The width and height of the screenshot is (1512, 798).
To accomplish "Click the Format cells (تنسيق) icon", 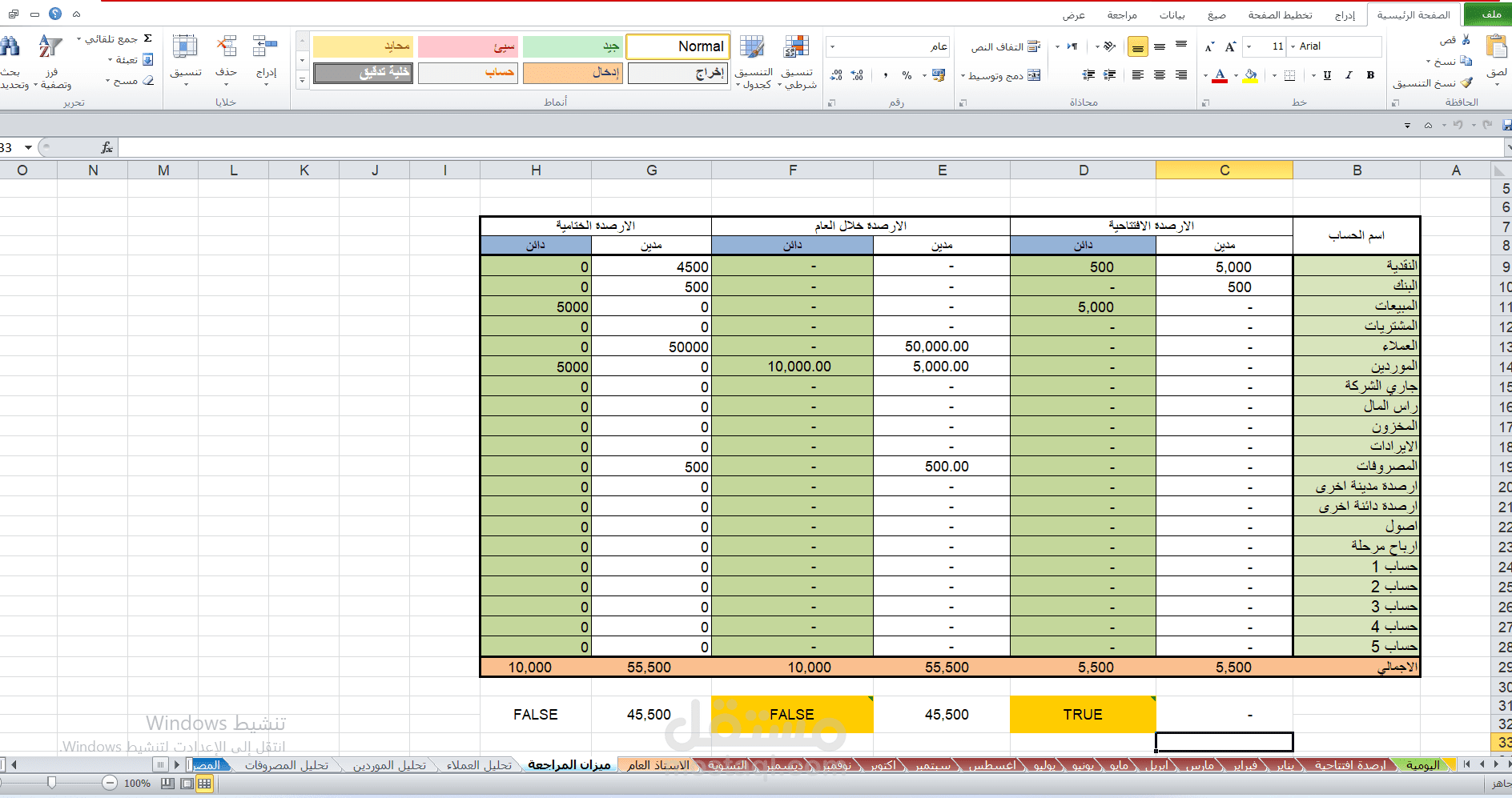I will [x=185, y=46].
